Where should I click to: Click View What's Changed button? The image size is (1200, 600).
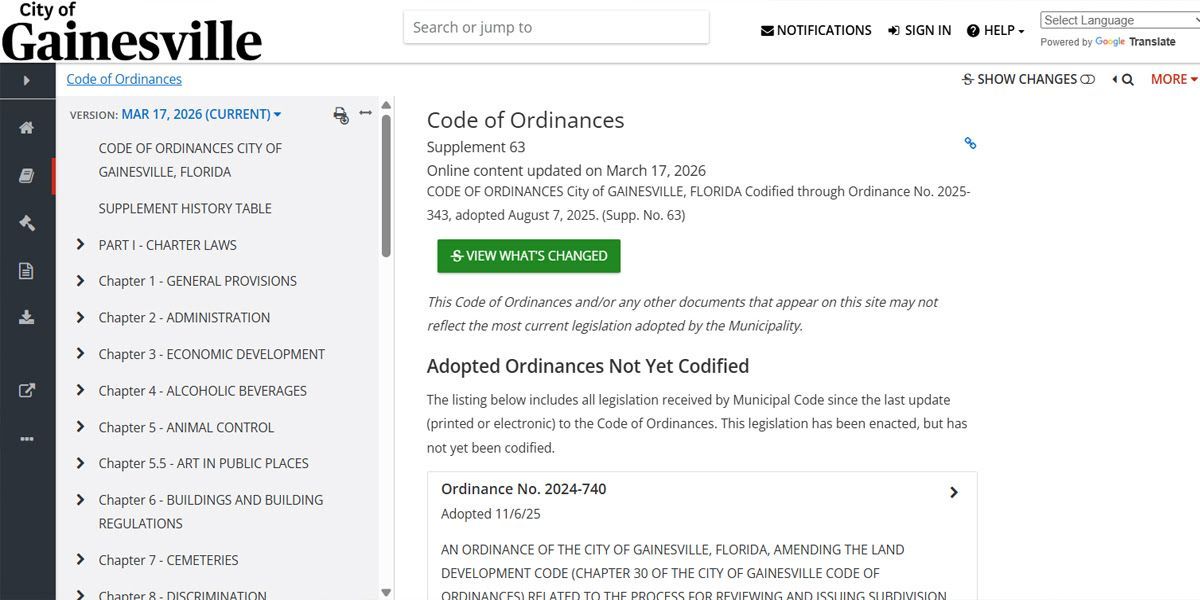[x=529, y=256]
